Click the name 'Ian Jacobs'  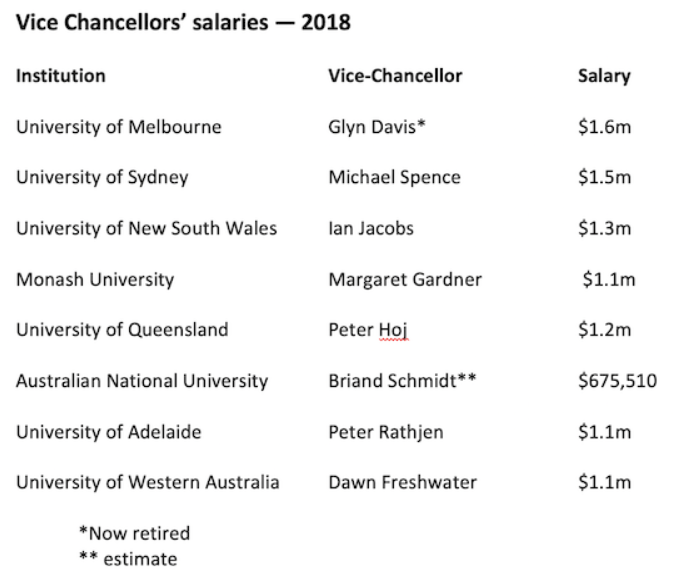tap(370, 228)
